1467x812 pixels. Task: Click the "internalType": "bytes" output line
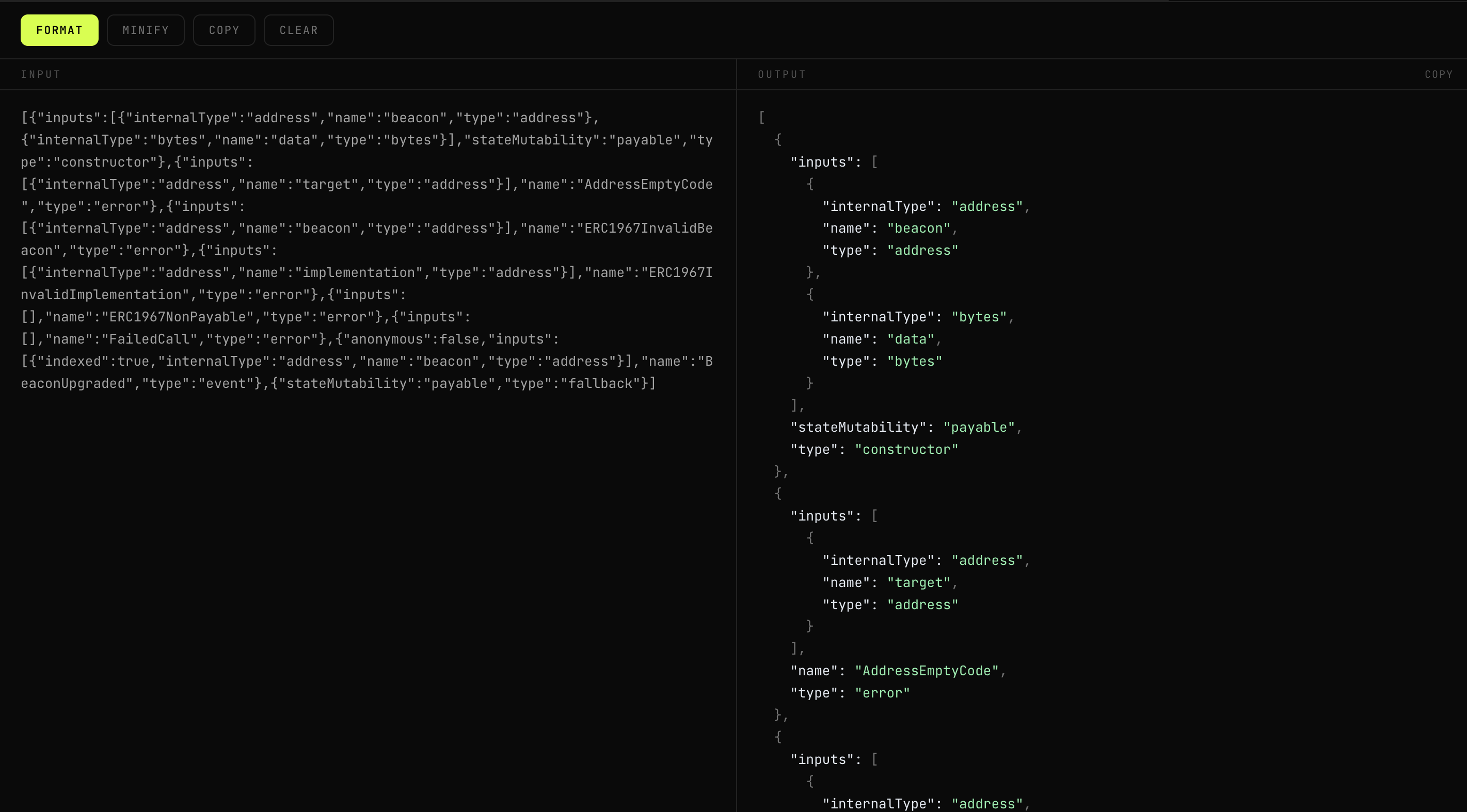coord(919,317)
